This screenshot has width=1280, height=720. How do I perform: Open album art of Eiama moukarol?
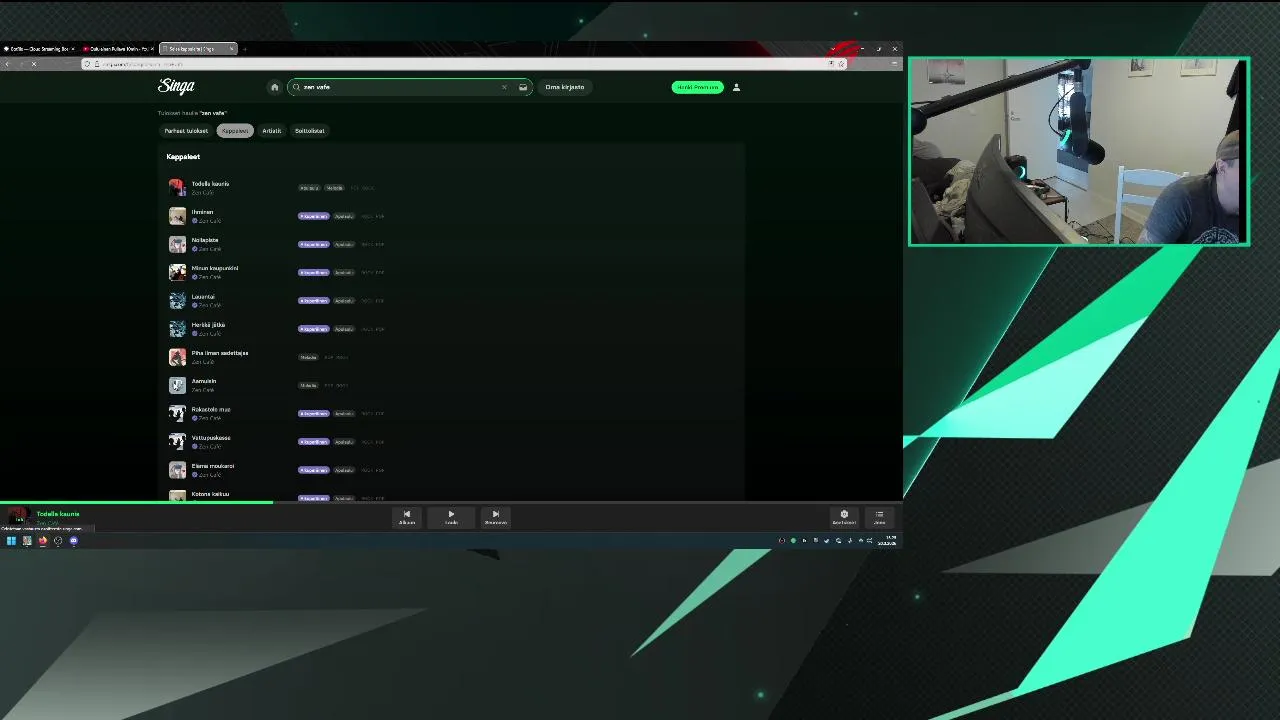tap(177, 469)
